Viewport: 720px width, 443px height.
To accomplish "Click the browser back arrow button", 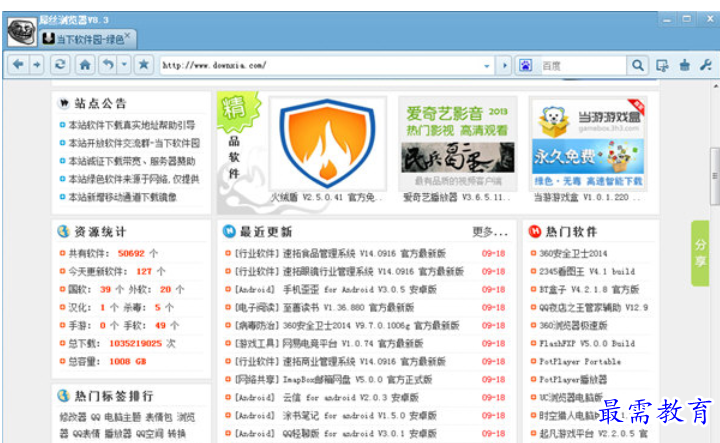I will point(18,65).
